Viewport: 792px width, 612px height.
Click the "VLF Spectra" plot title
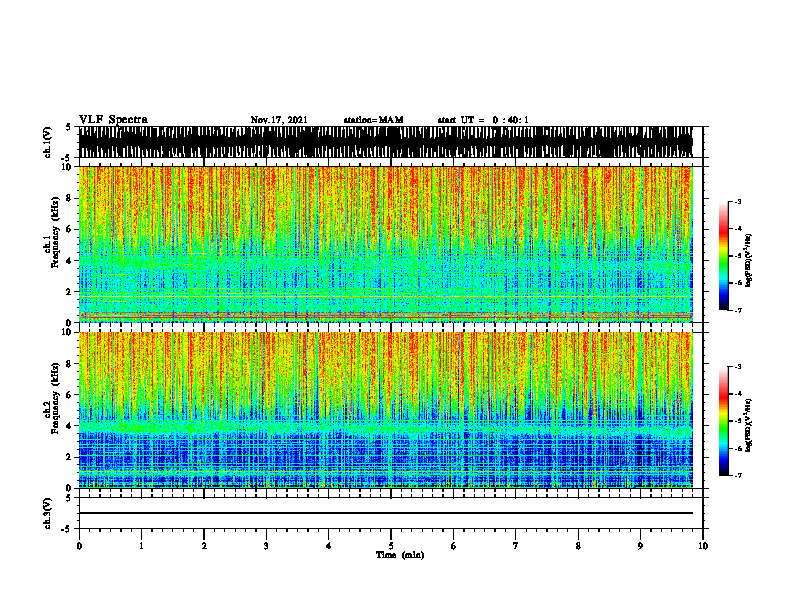(x=113, y=120)
